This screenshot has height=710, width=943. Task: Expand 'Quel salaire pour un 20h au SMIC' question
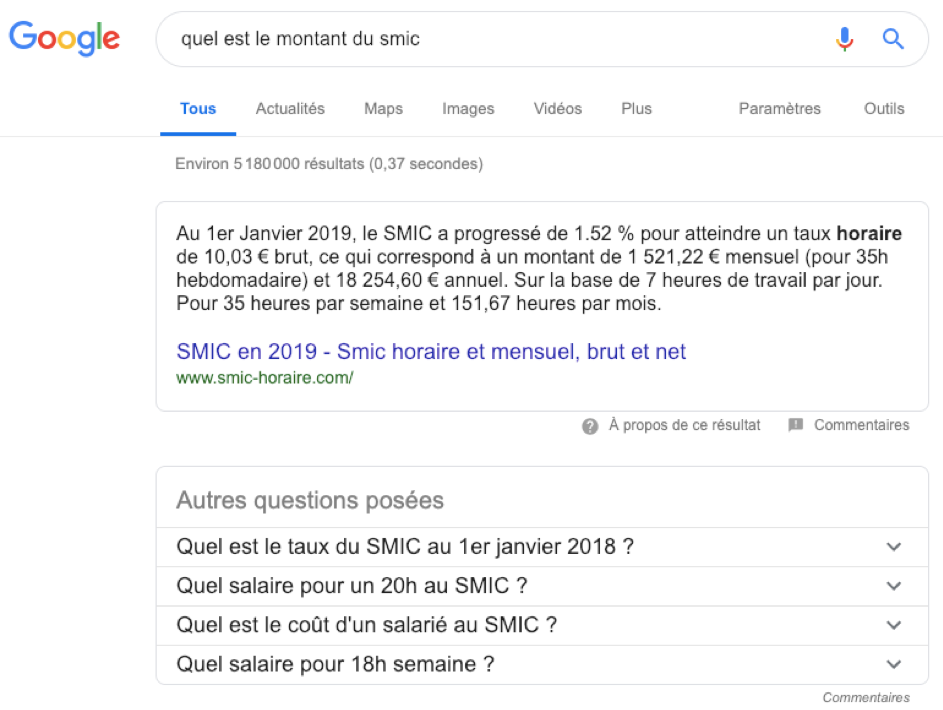[x=542, y=586]
